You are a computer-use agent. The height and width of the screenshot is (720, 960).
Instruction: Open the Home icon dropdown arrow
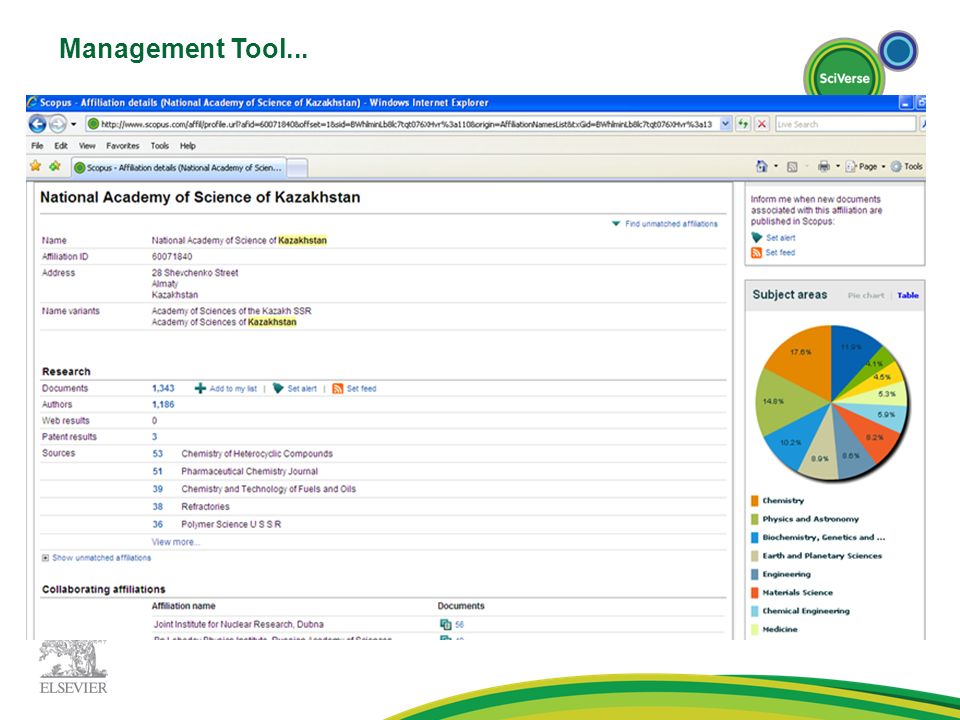coord(776,166)
